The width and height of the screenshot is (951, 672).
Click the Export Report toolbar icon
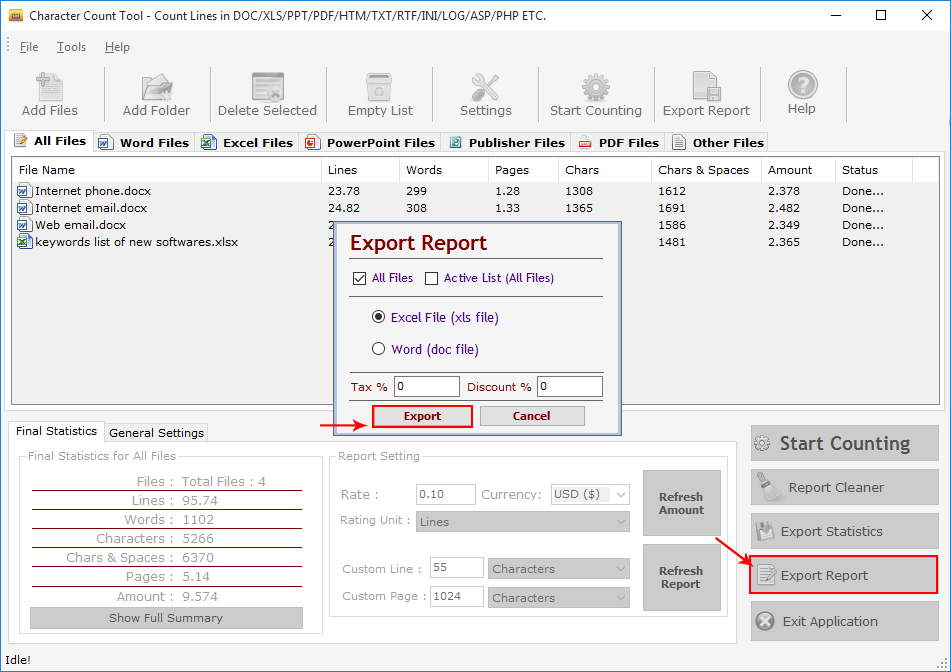706,86
